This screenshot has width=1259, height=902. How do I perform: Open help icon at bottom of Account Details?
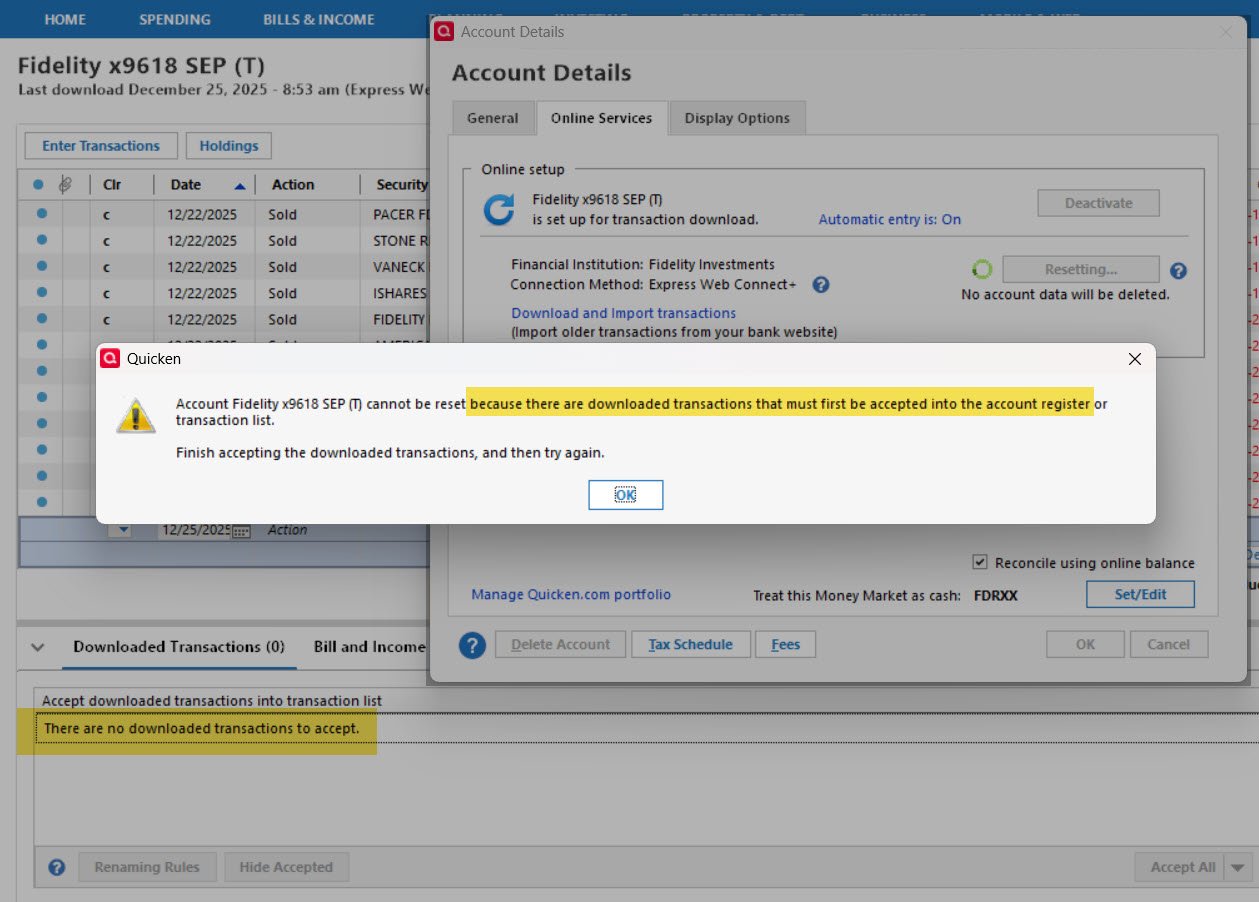[472, 645]
